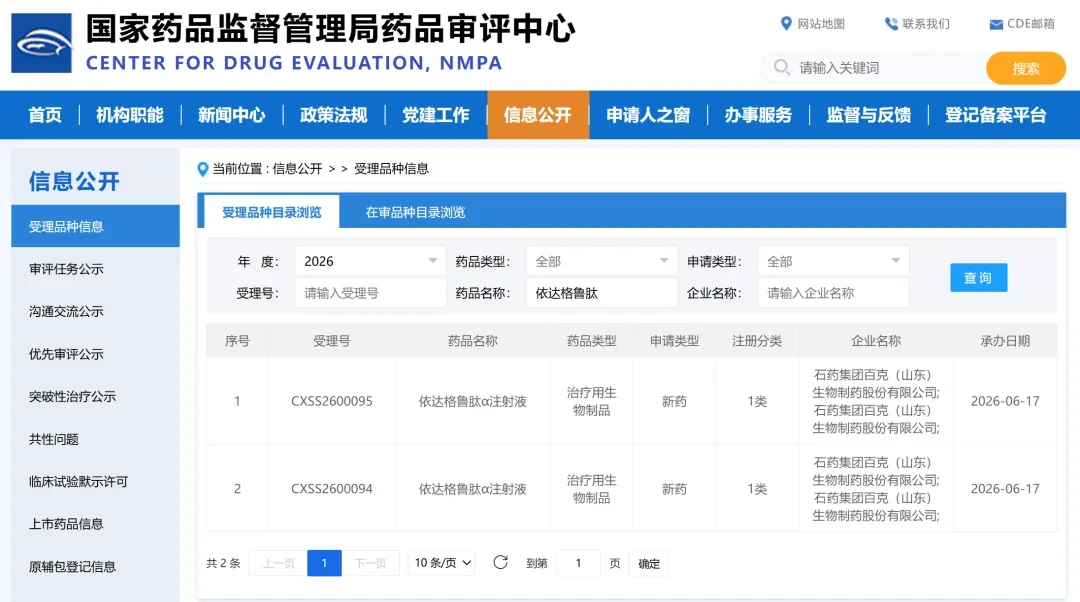Open 申请人之窗 in the navigation bar

click(648, 115)
